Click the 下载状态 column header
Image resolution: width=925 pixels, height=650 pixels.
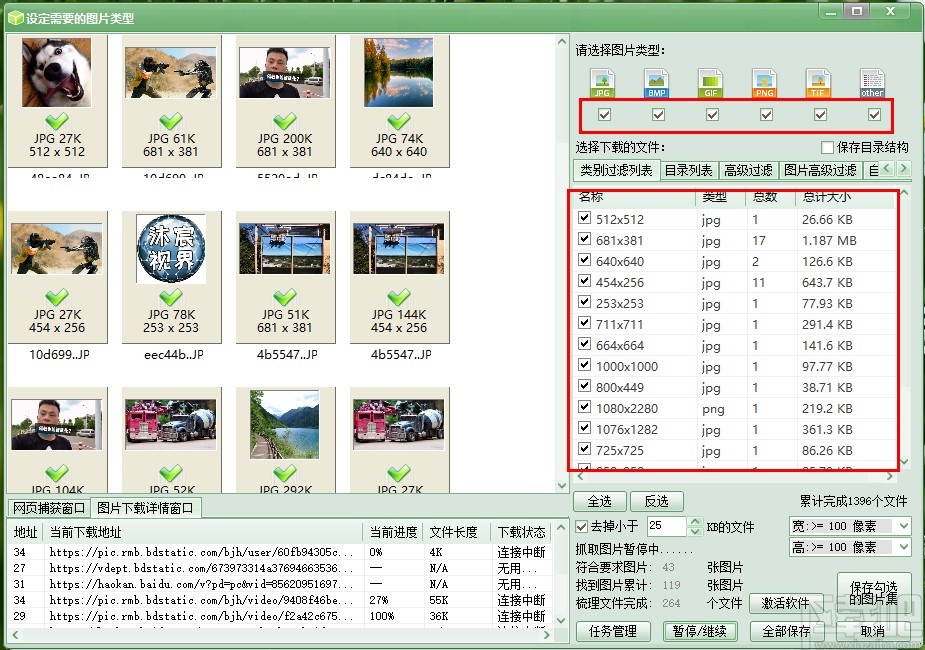[521, 532]
